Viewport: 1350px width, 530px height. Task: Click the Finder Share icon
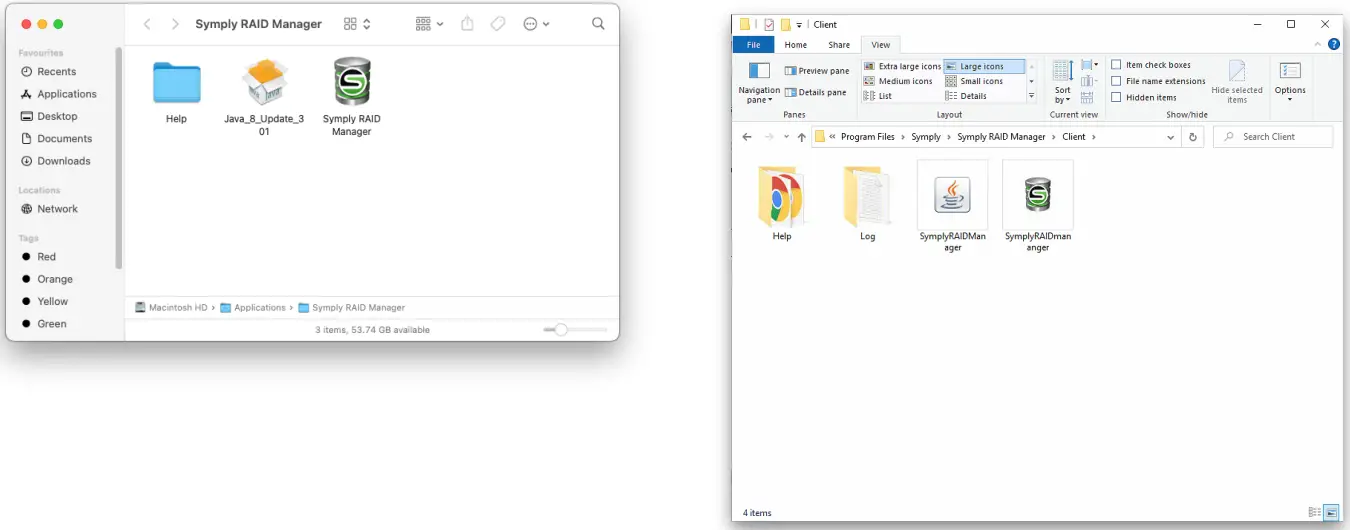tap(467, 24)
